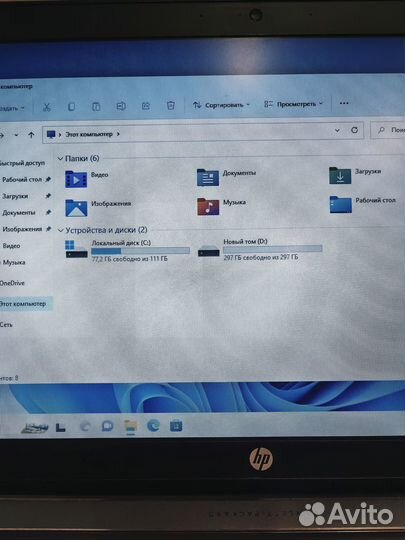The width and height of the screenshot is (405, 540).
Task: Click pin icon next to sidebar Рабочий стол
Action: 48,179
